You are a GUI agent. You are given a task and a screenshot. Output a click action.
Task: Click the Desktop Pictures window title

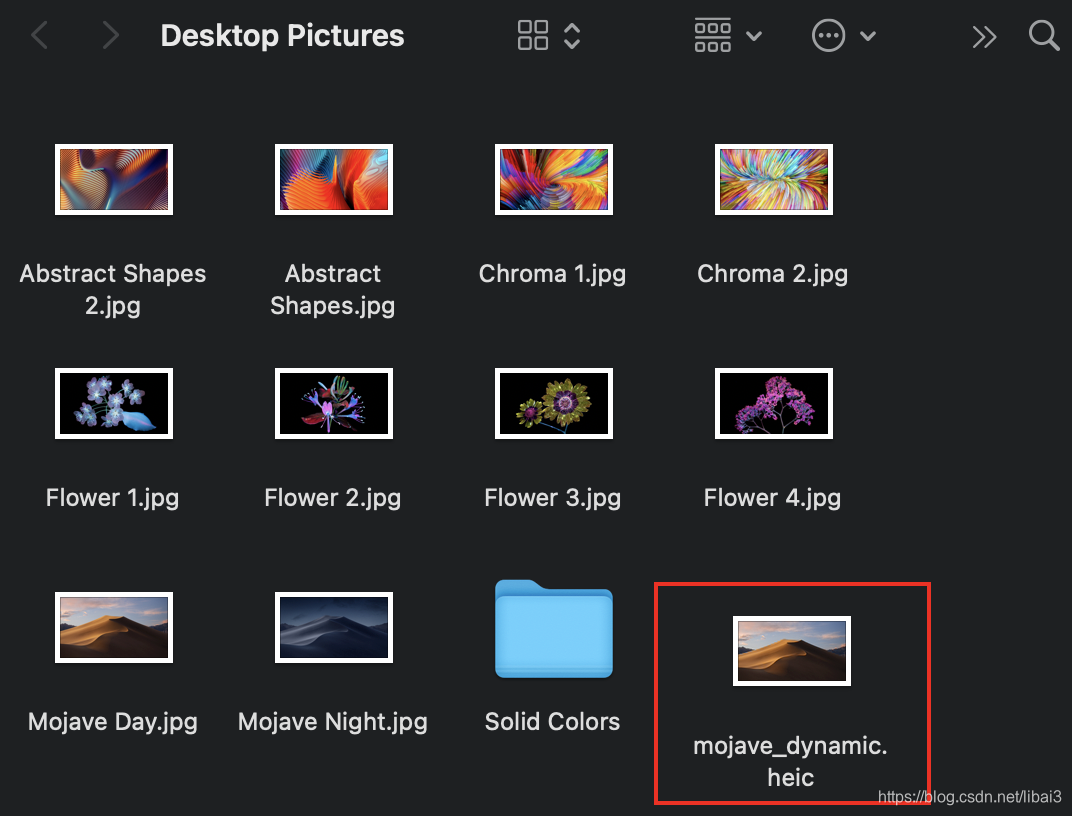282,36
